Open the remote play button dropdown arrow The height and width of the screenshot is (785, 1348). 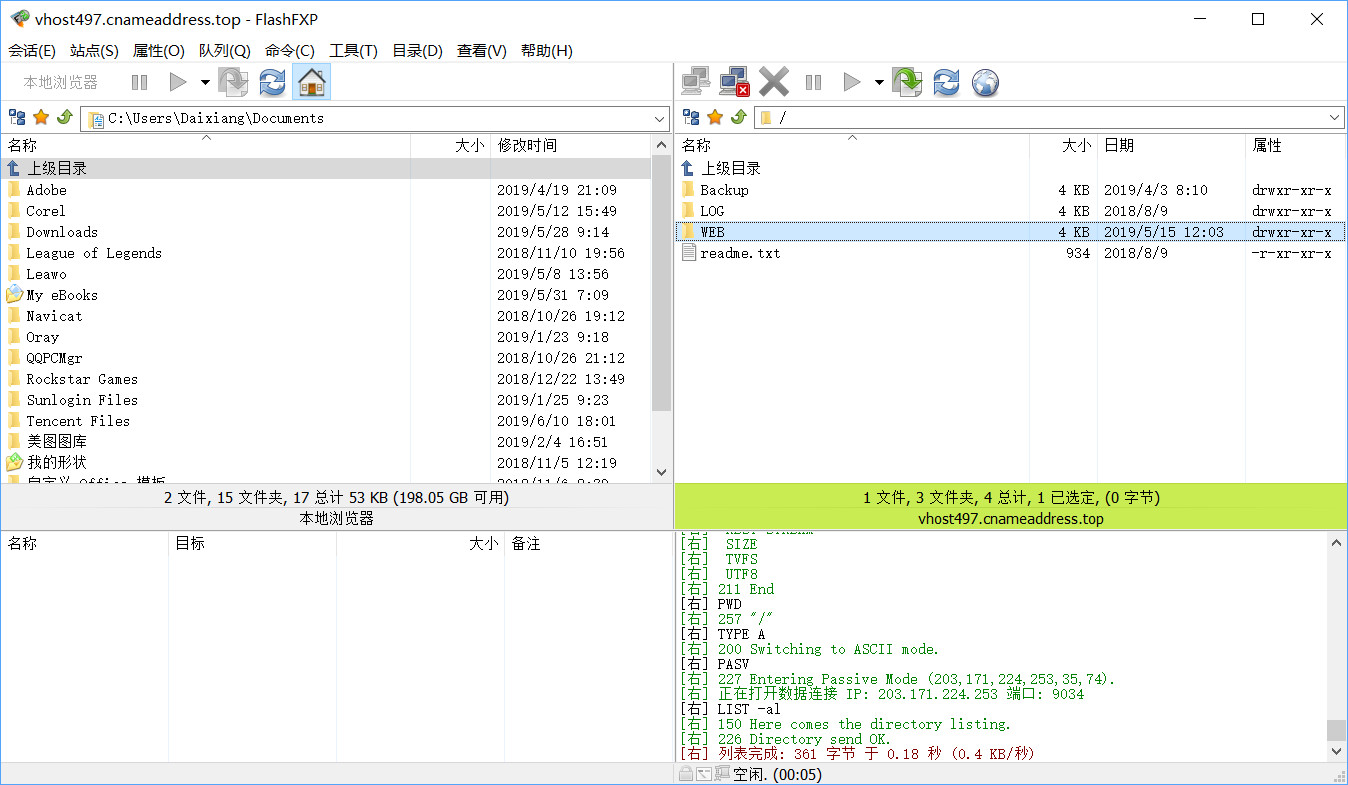(879, 82)
